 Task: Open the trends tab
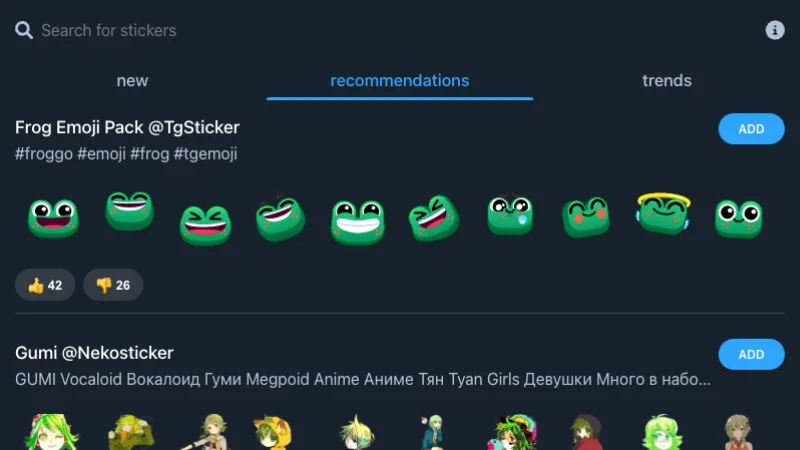666,81
